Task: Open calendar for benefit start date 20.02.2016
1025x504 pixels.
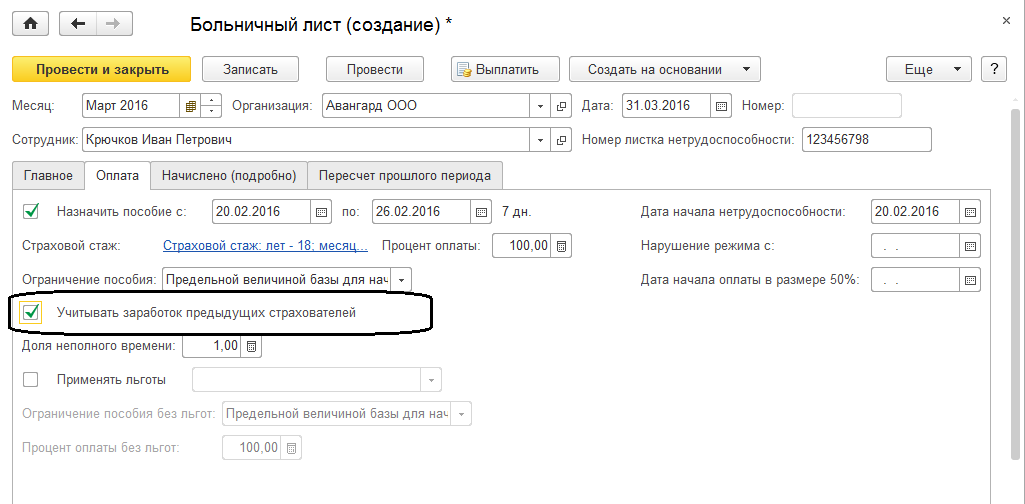Action: 321,211
